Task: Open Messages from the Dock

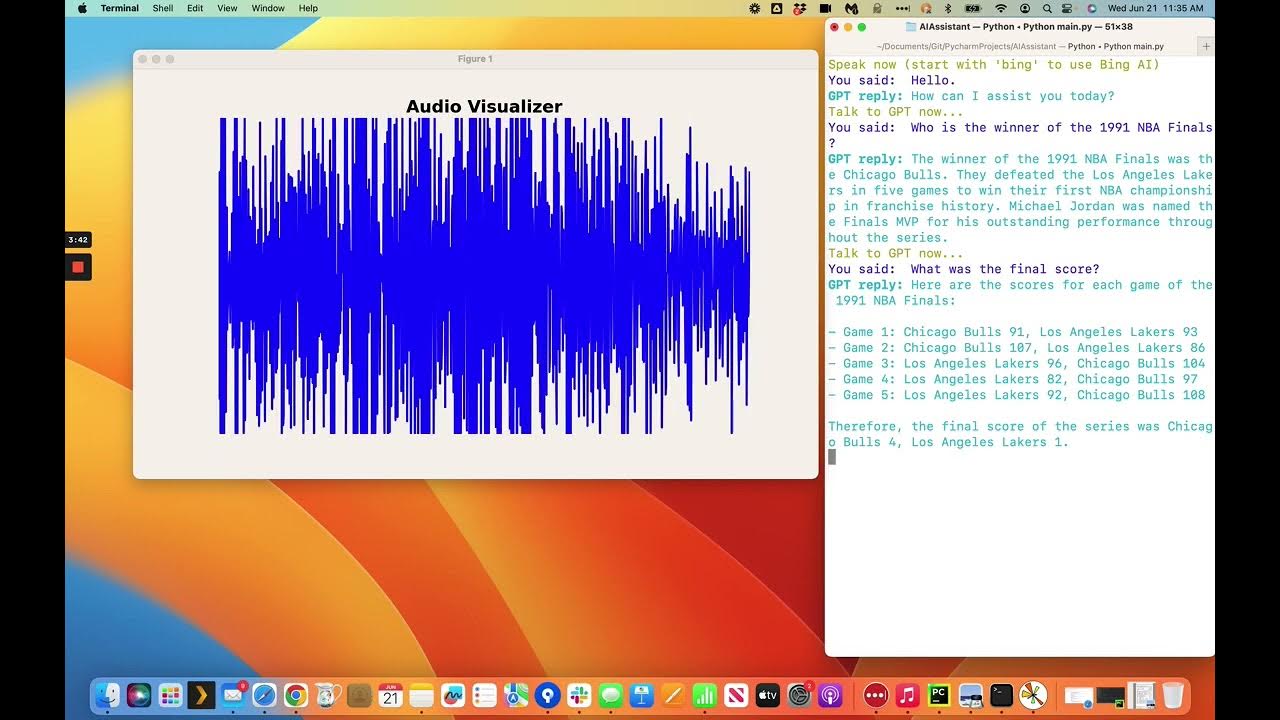Action: 611,695
